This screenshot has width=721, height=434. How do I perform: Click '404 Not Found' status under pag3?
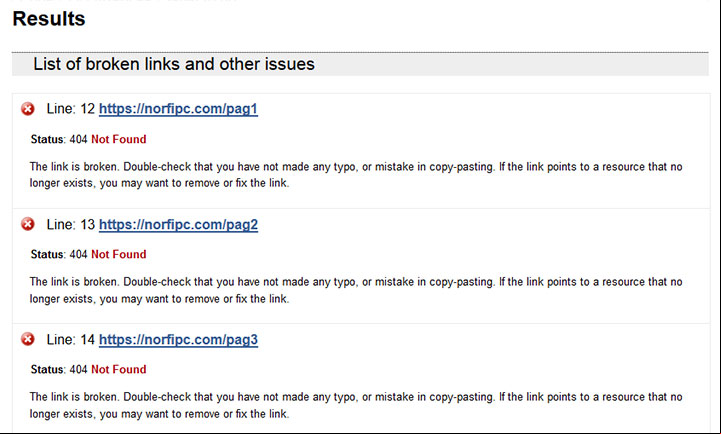[x=108, y=369]
